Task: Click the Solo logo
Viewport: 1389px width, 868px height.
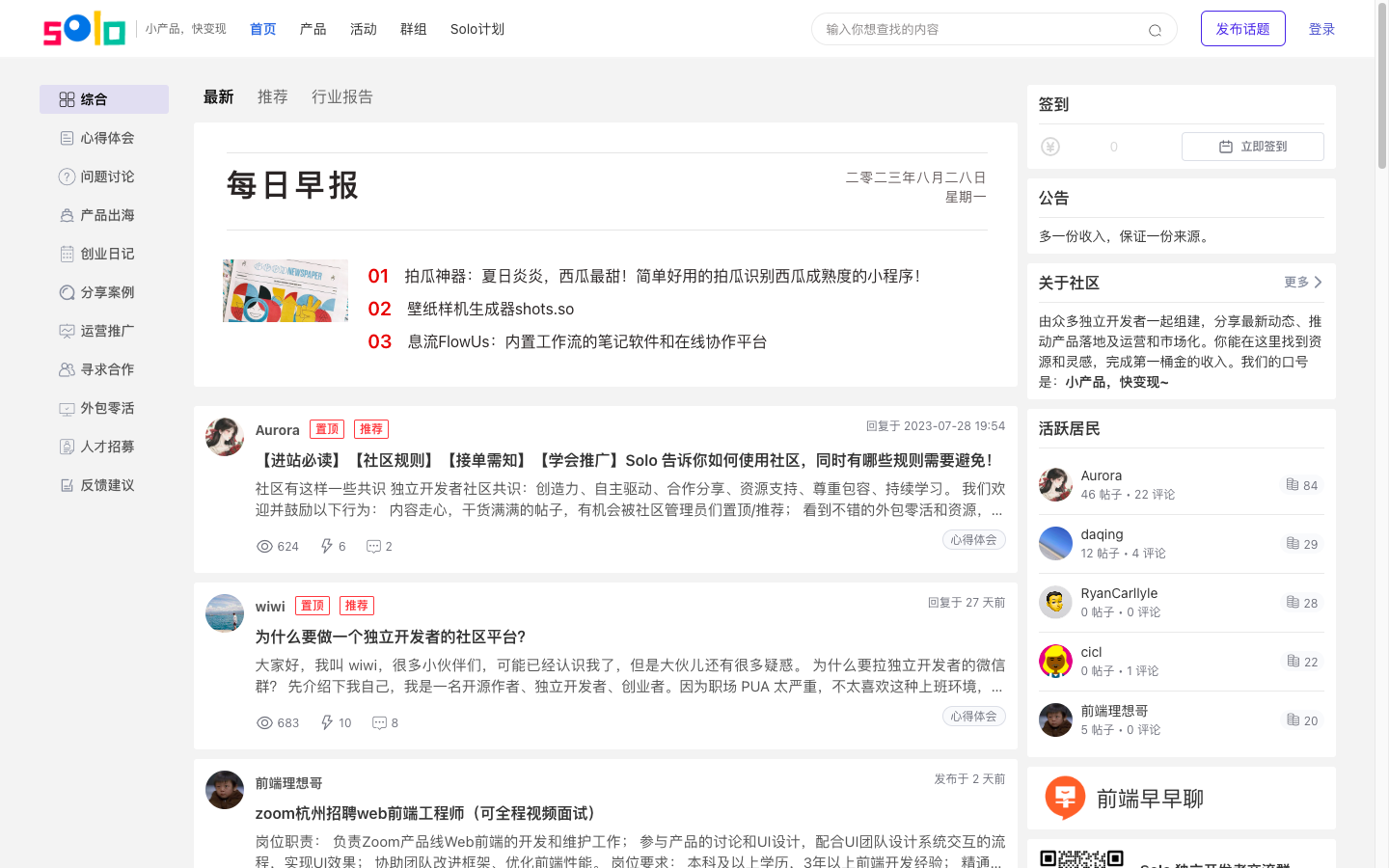Action: [x=83, y=28]
